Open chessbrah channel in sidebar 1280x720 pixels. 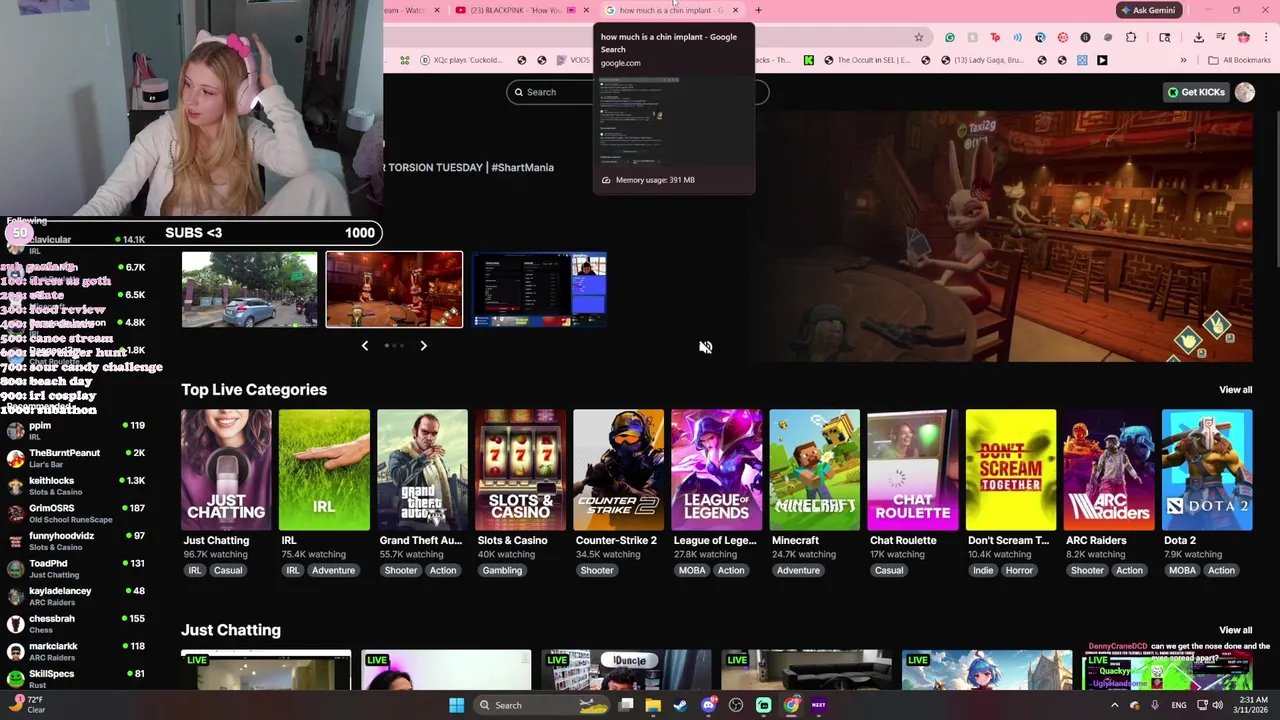[77, 624]
